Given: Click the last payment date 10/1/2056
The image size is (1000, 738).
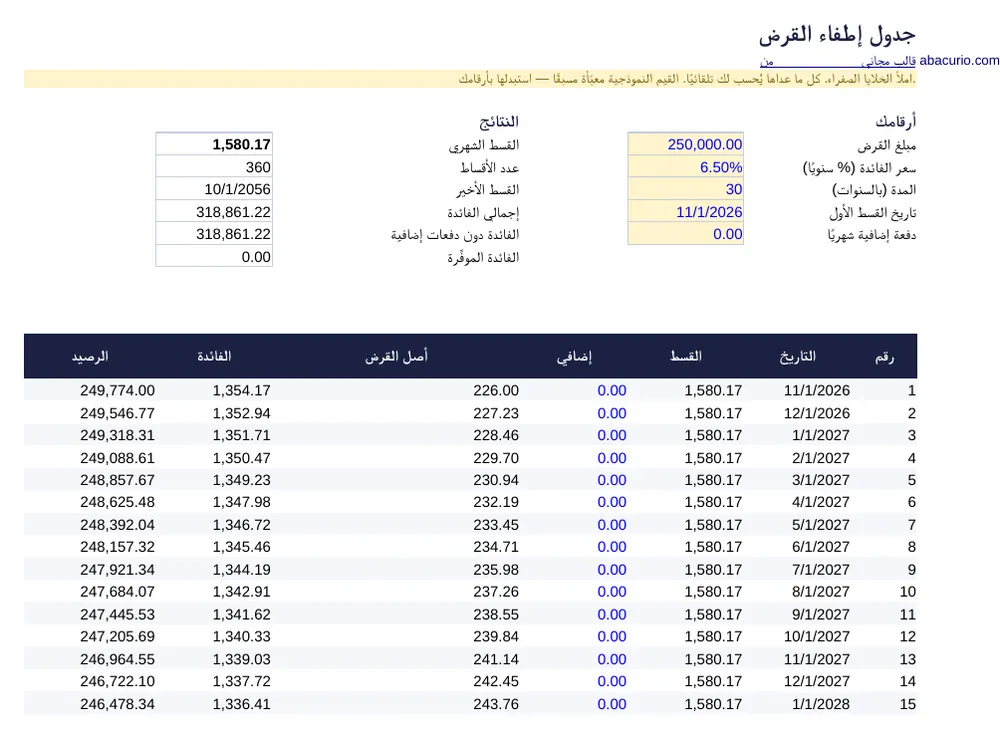Looking at the screenshot, I should (214, 189).
